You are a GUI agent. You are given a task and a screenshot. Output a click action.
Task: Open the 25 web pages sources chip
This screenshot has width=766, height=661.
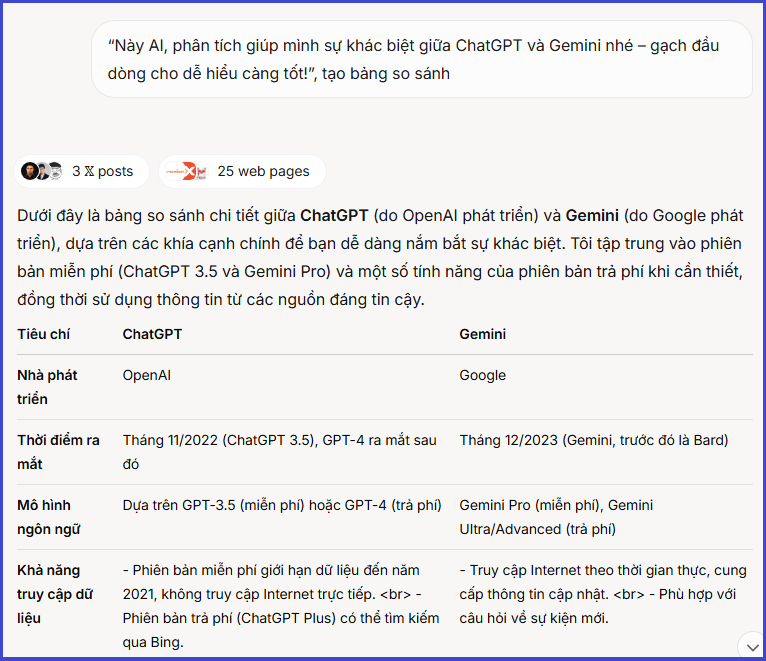242,171
